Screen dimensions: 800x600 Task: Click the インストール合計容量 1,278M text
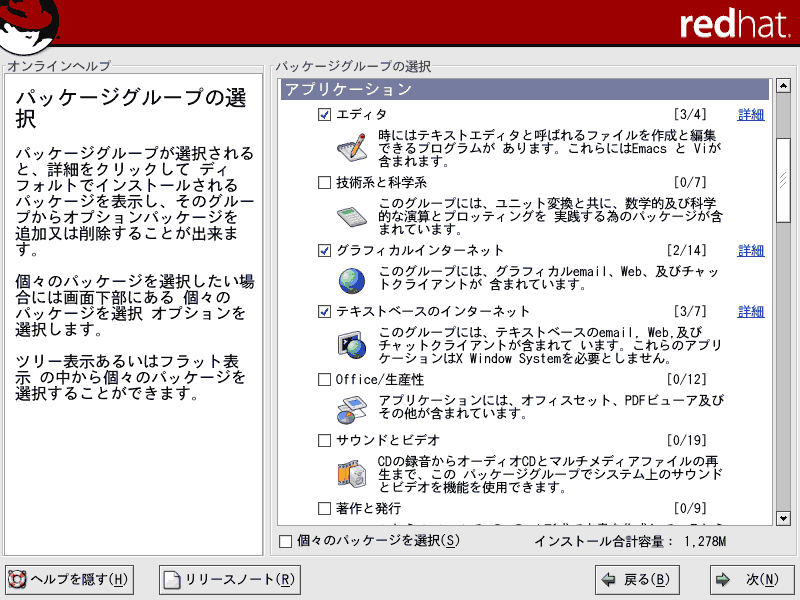[630, 541]
